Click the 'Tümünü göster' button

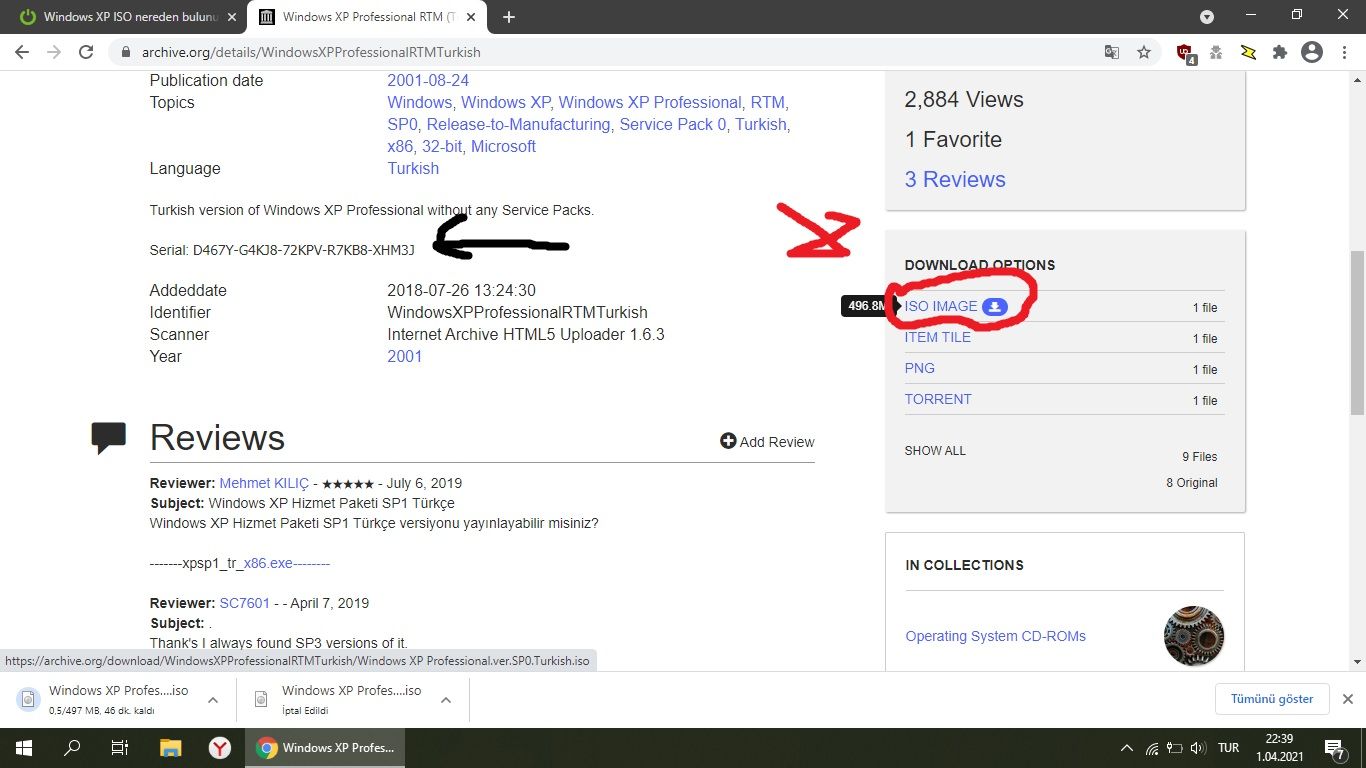click(x=1272, y=699)
